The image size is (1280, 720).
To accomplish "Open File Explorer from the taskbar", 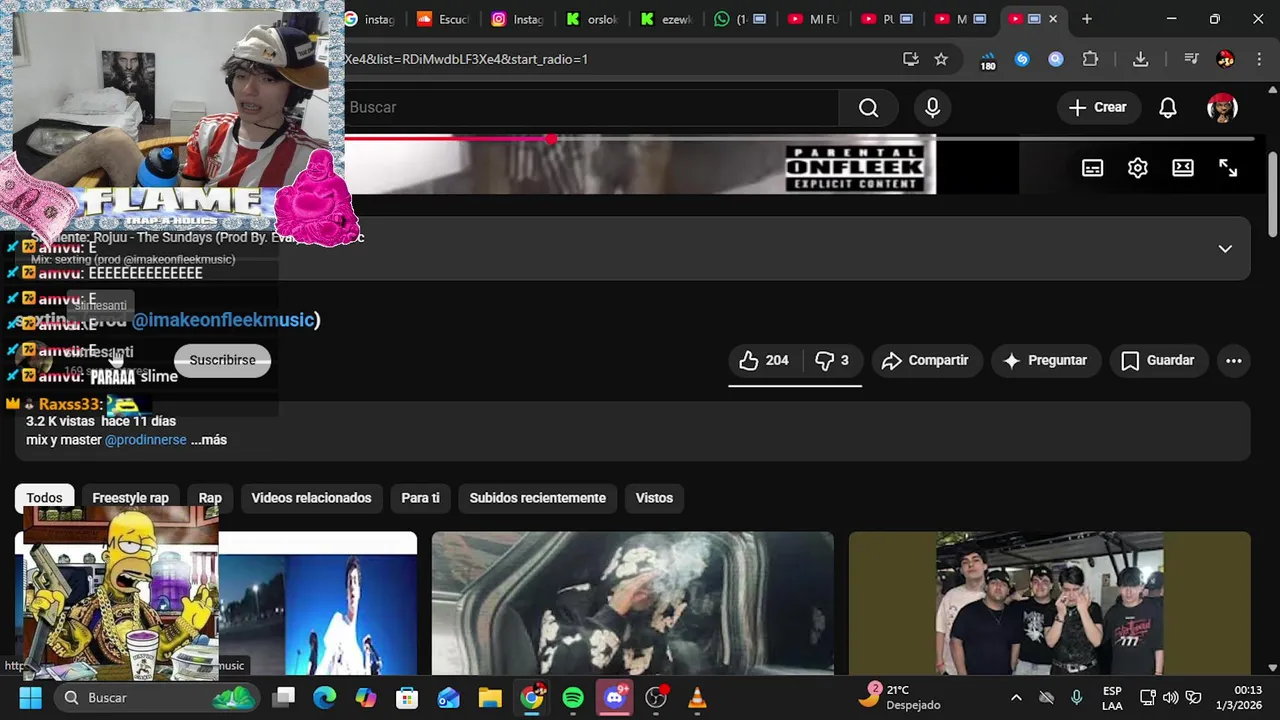I will click(489, 698).
